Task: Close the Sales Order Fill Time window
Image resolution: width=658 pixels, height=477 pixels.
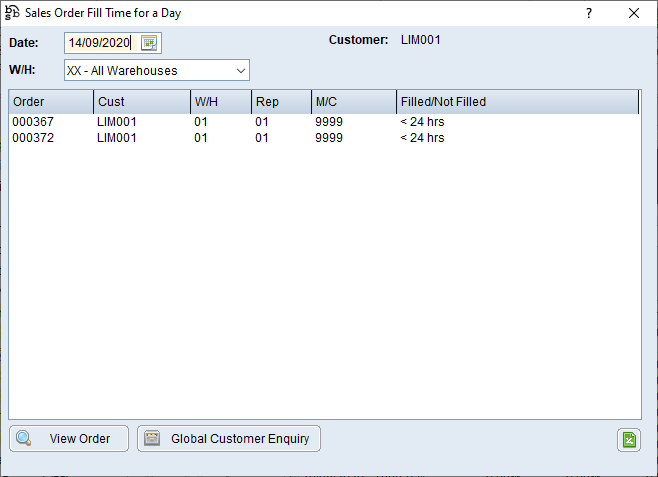Action: coord(633,13)
